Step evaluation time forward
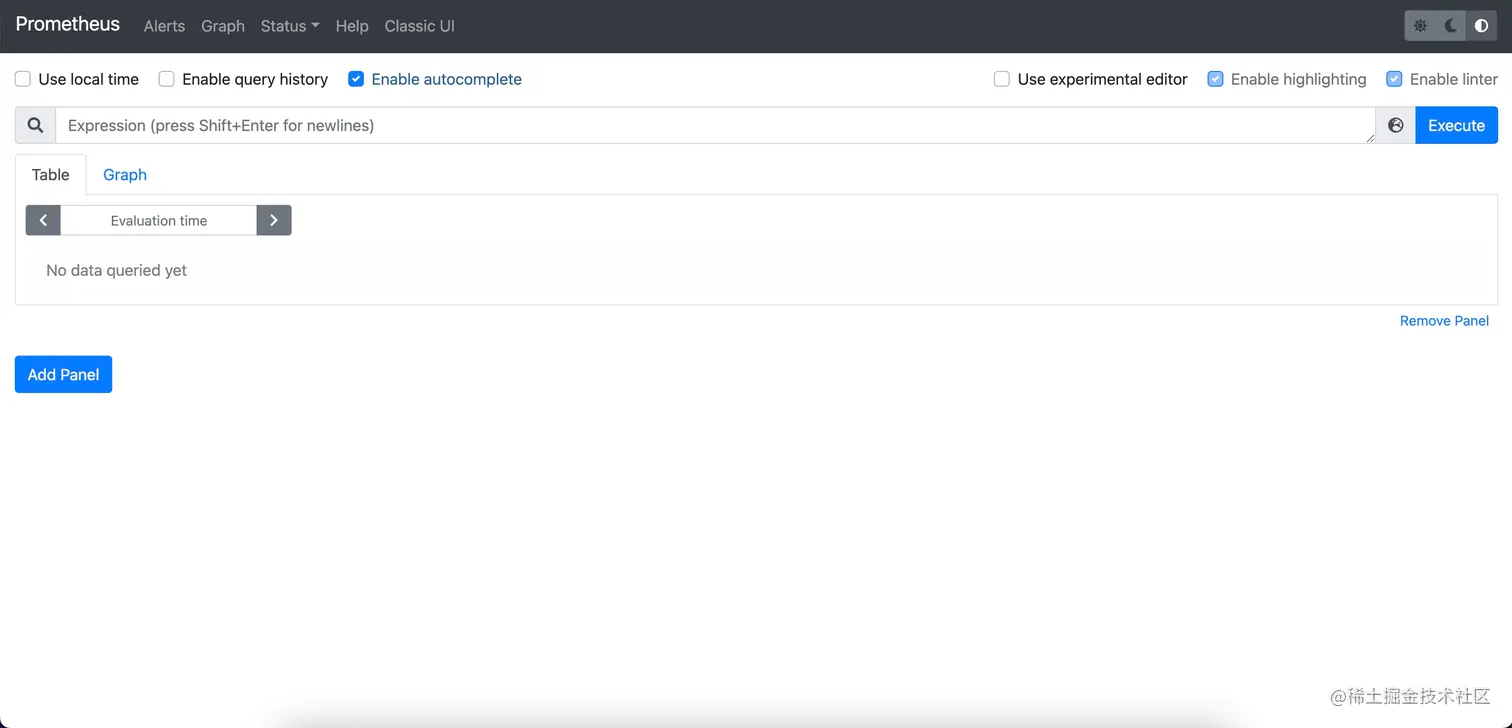Image resolution: width=1512 pixels, height=728 pixels. coord(274,220)
